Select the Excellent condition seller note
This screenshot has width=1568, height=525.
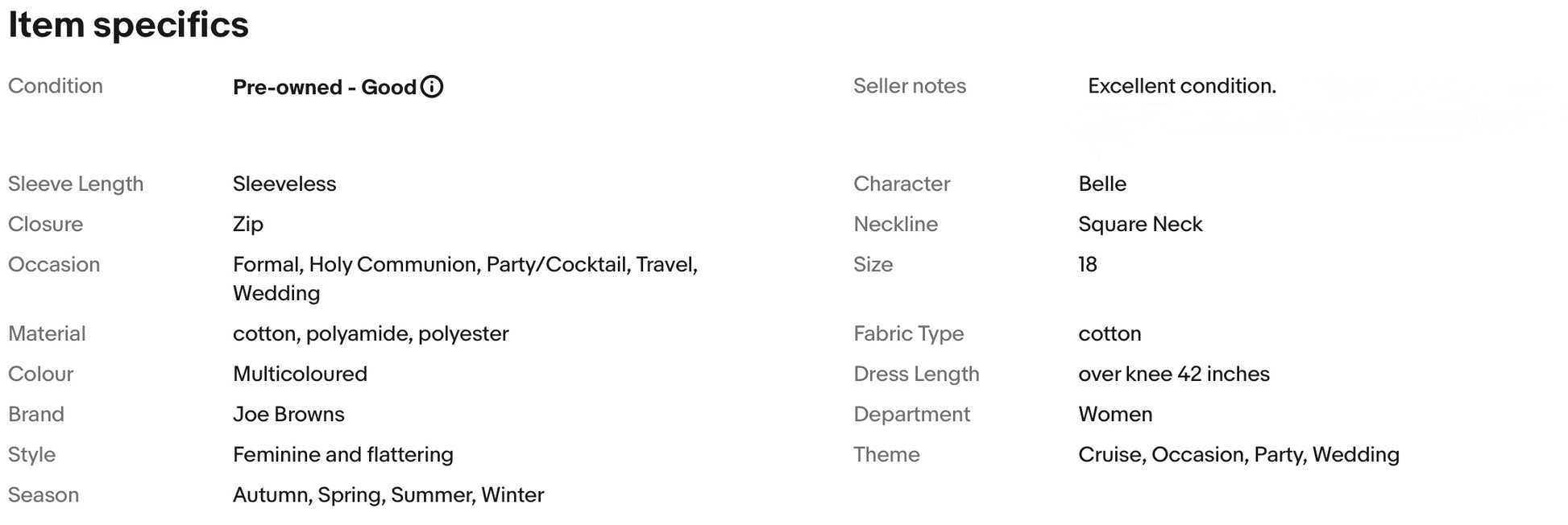(x=1181, y=86)
